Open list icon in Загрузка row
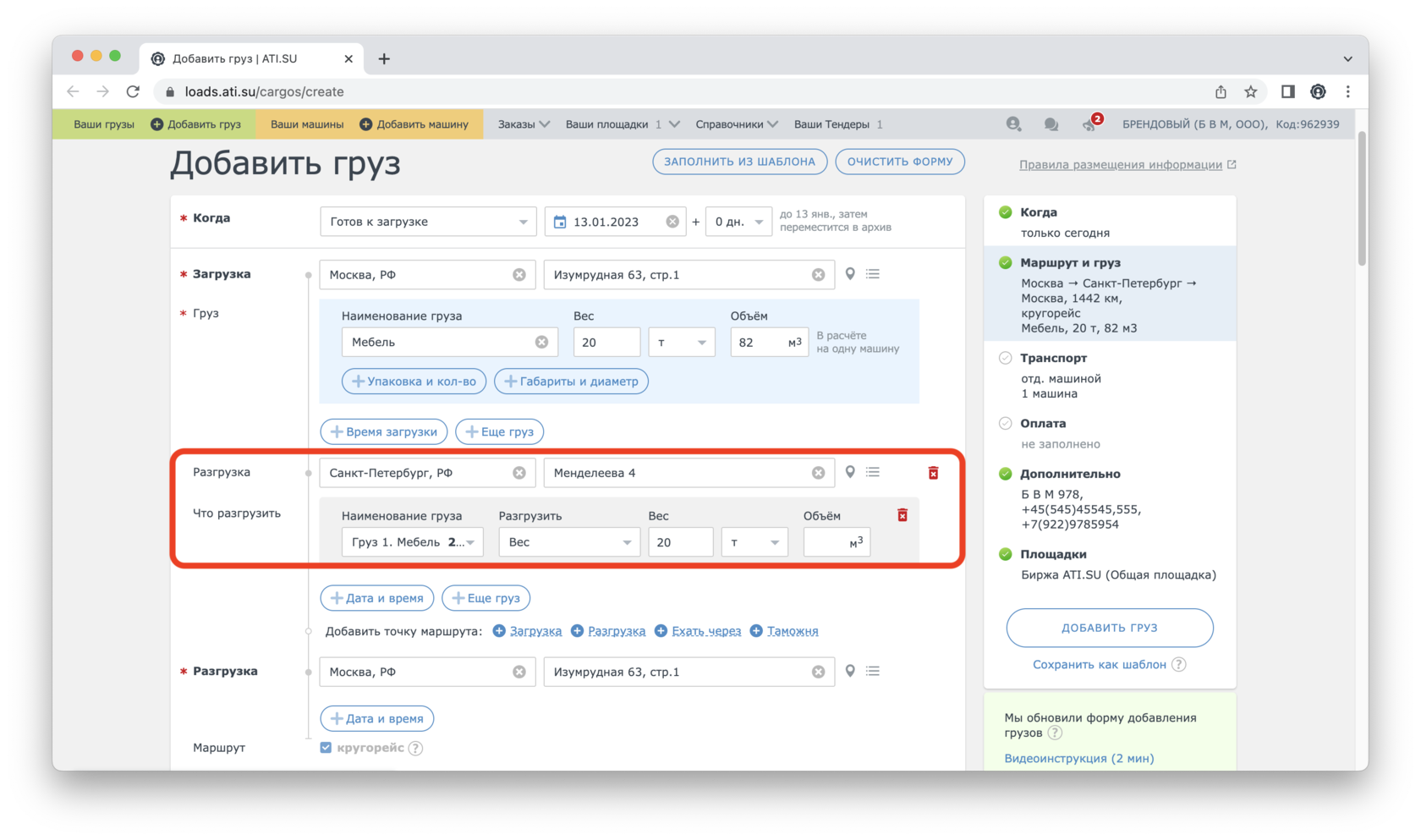The height and width of the screenshot is (840, 1421). click(873, 274)
